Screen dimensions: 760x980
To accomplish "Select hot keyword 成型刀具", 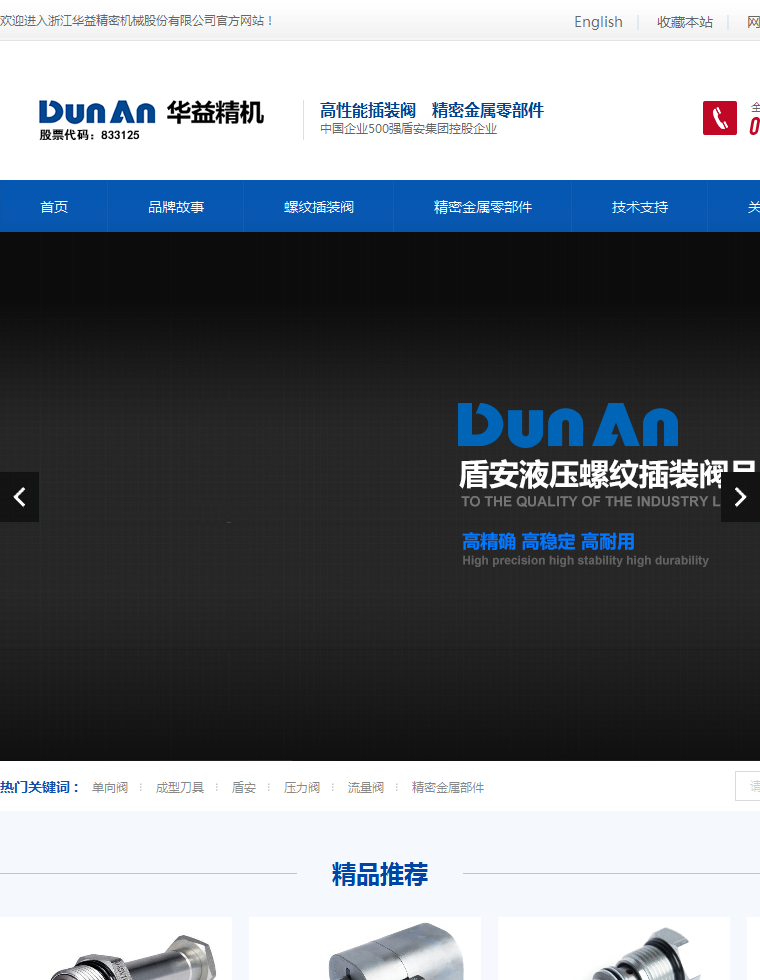I will pos(180,788).
